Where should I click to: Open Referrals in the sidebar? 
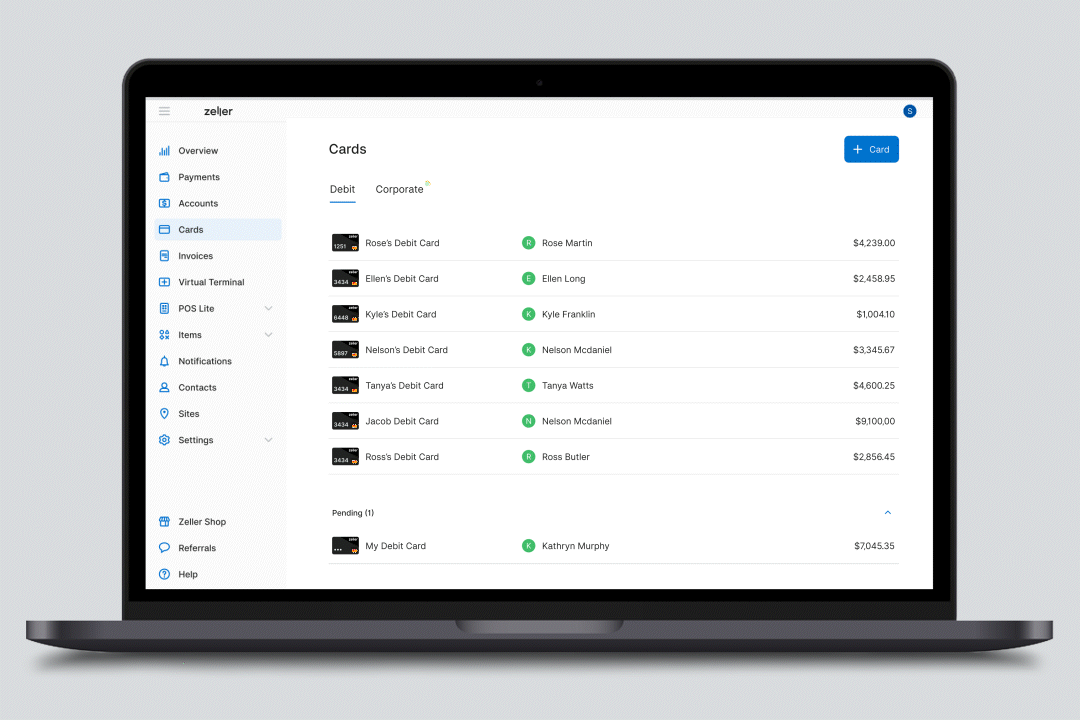[197, 548]
